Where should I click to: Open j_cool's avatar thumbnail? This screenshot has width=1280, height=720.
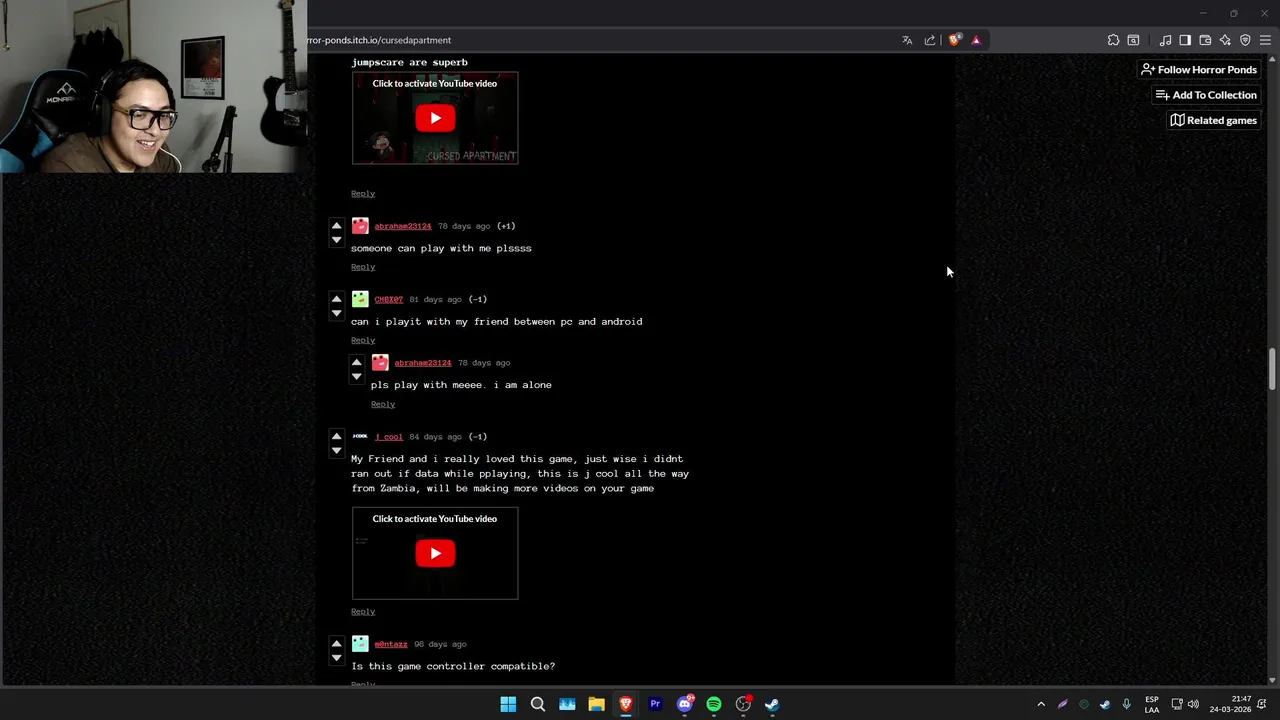(360, 436)
